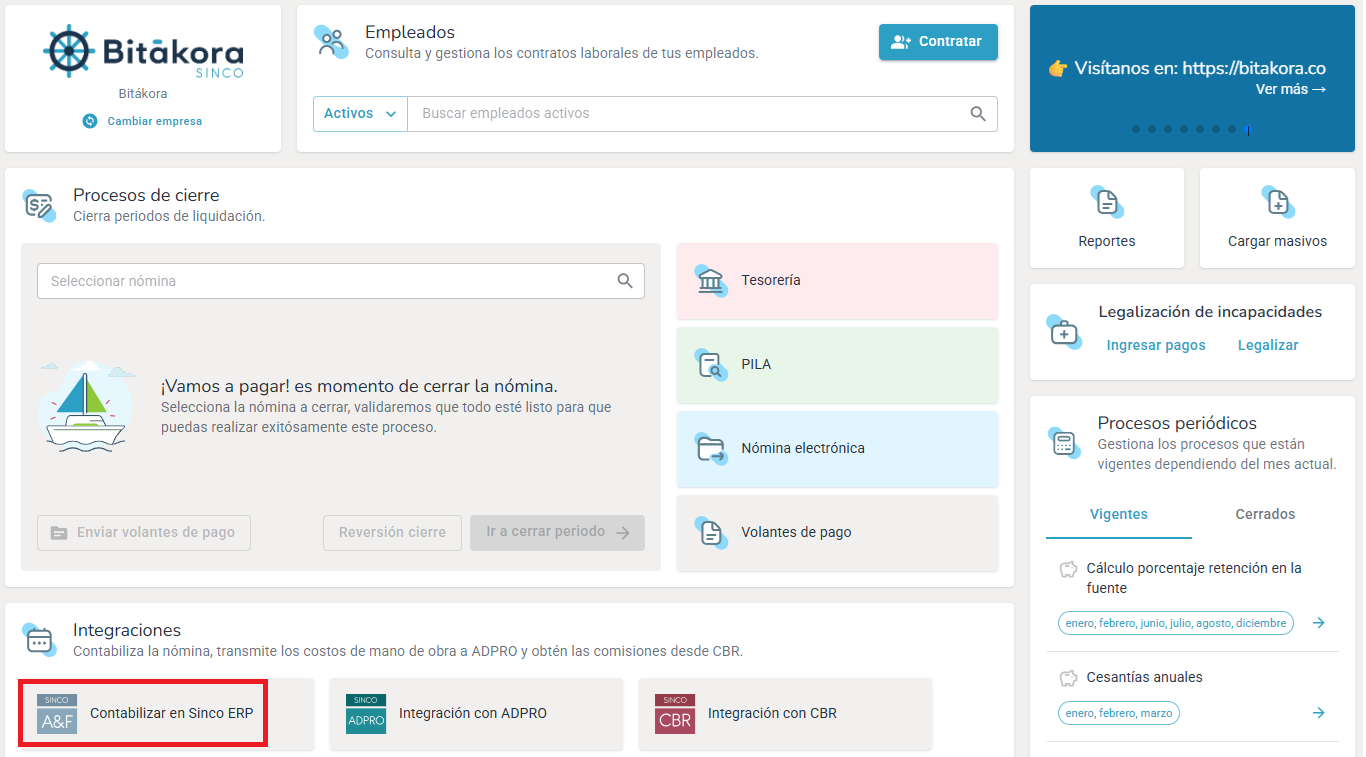Click the Reportes document icon
This screenshot has height=757, width=1366.
click(1106, 202)
